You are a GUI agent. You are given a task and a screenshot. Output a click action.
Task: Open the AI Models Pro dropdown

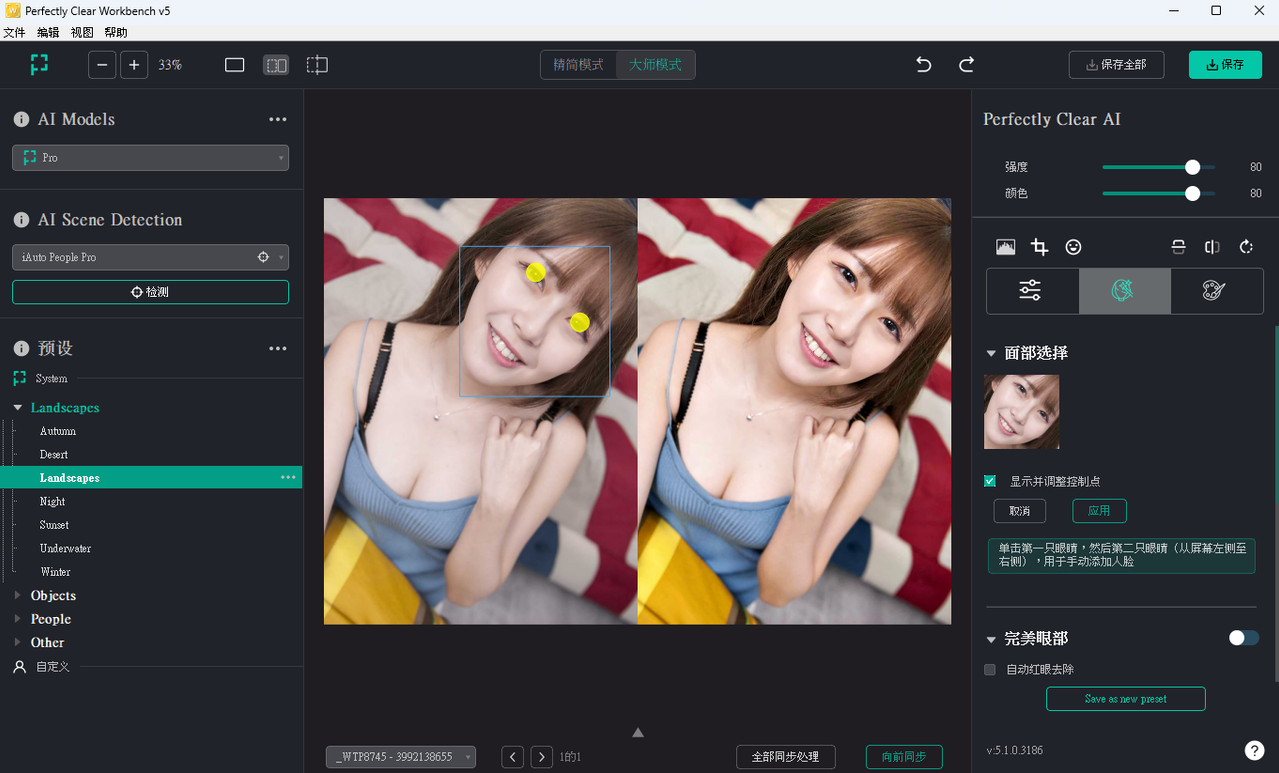coord(150,158)
